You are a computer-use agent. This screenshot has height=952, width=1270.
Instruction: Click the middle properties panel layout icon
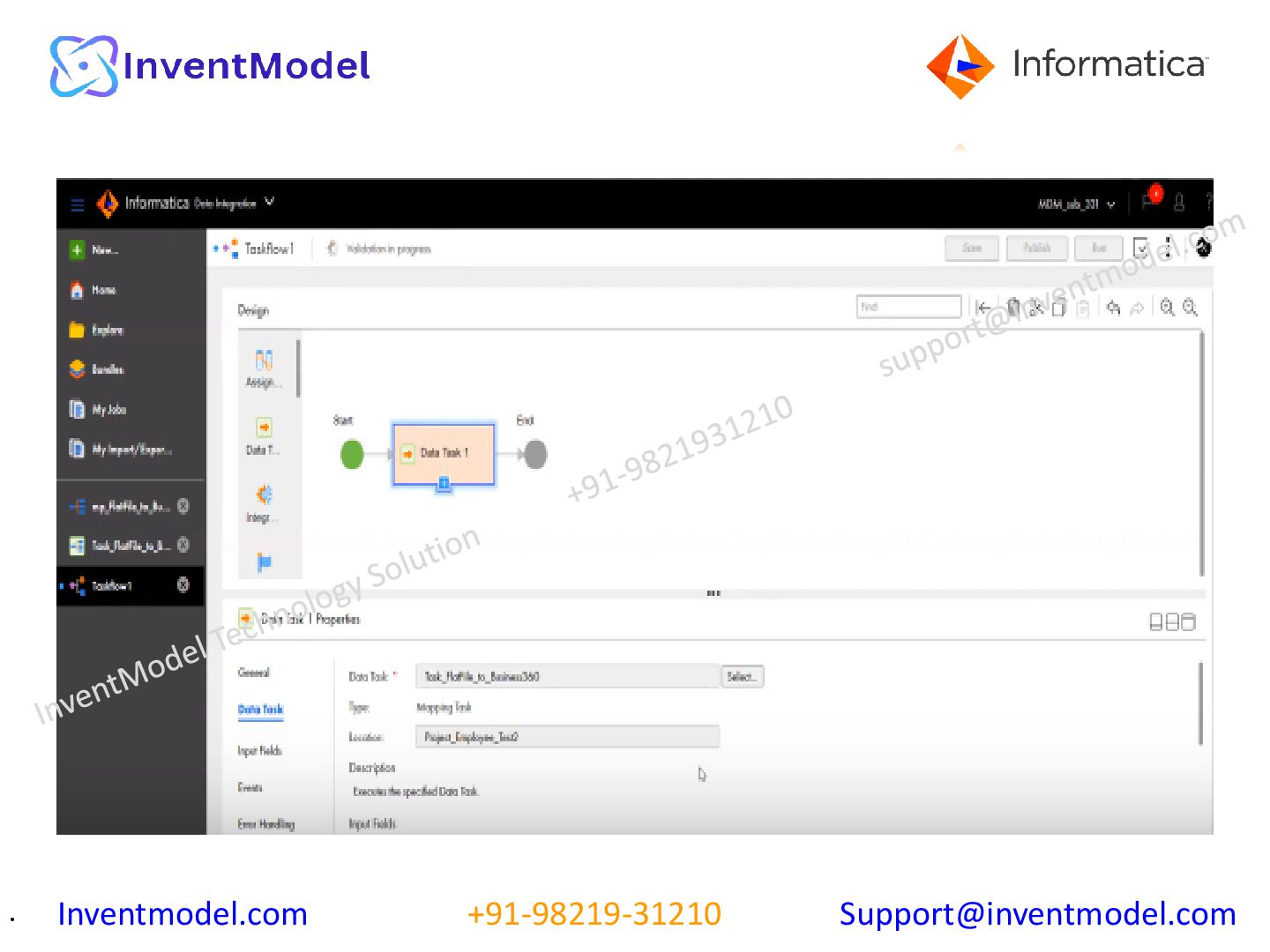pos(1172,622)
